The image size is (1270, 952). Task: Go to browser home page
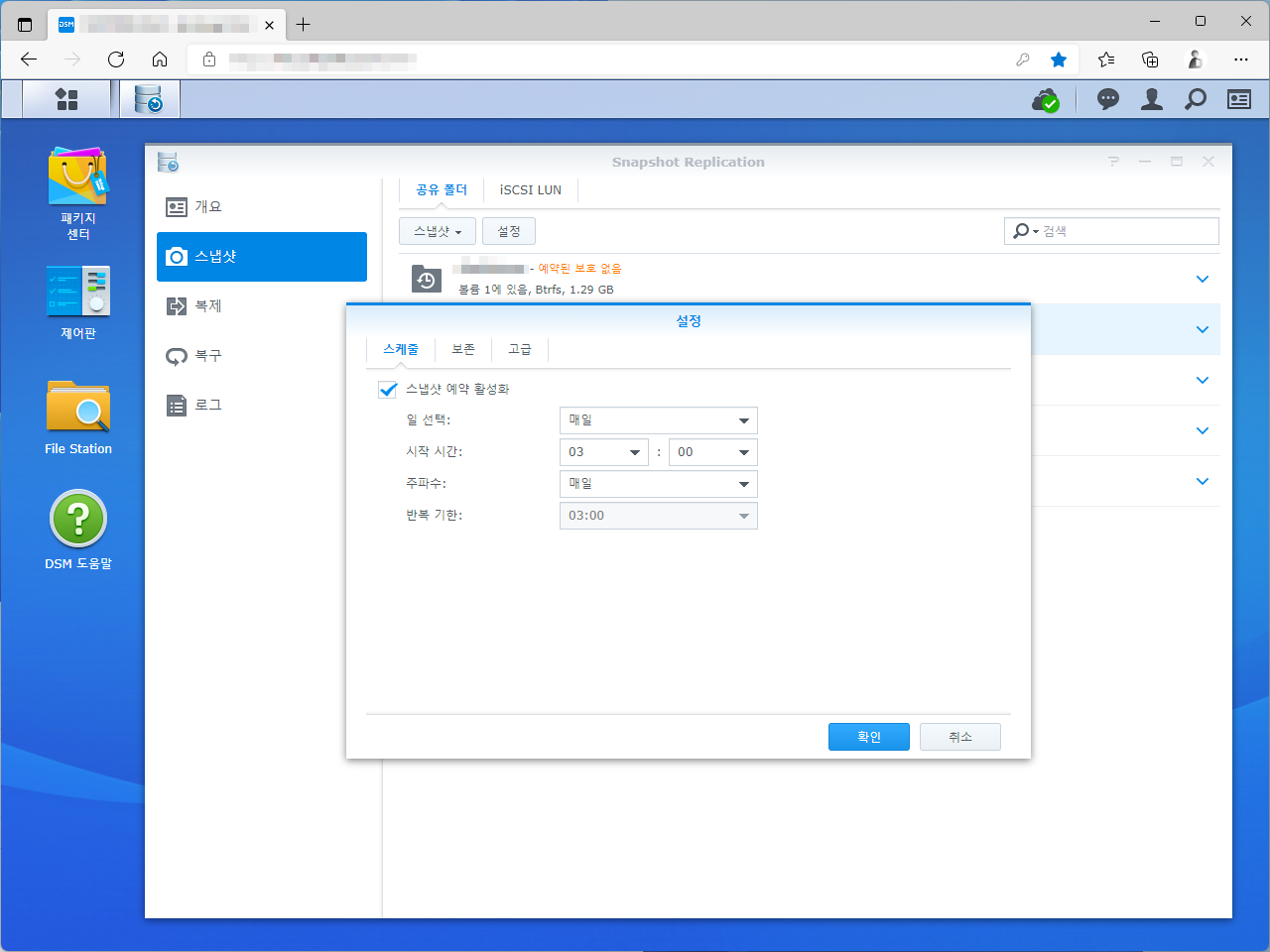pyautogui.click(x=160, y=59)
